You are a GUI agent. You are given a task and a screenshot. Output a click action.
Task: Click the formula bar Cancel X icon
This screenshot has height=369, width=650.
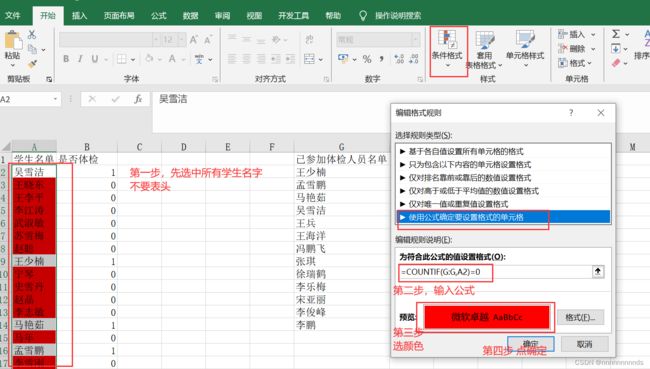pyautogui.click(x=92, y=99)
